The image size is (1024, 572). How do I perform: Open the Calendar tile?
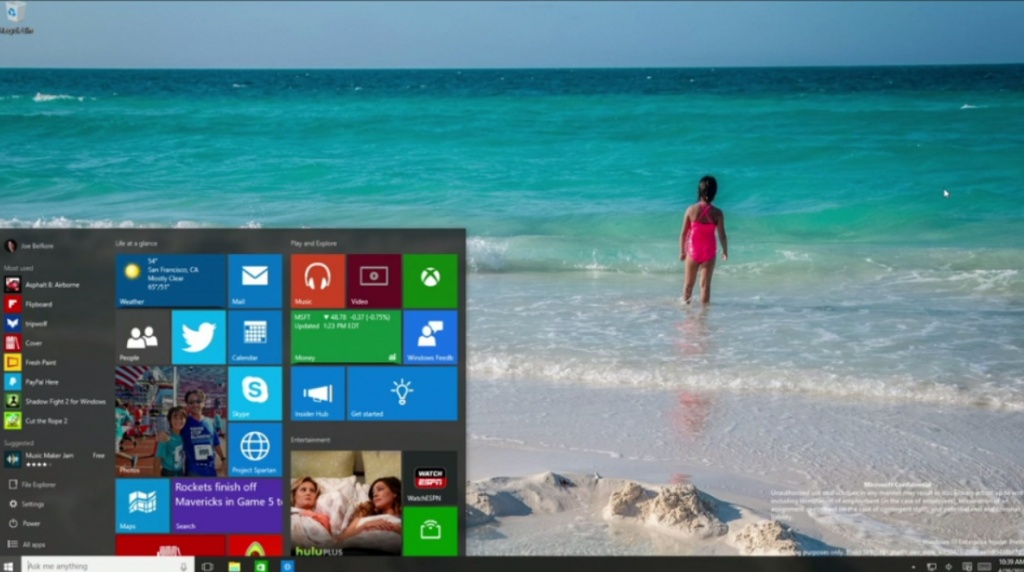255,337
